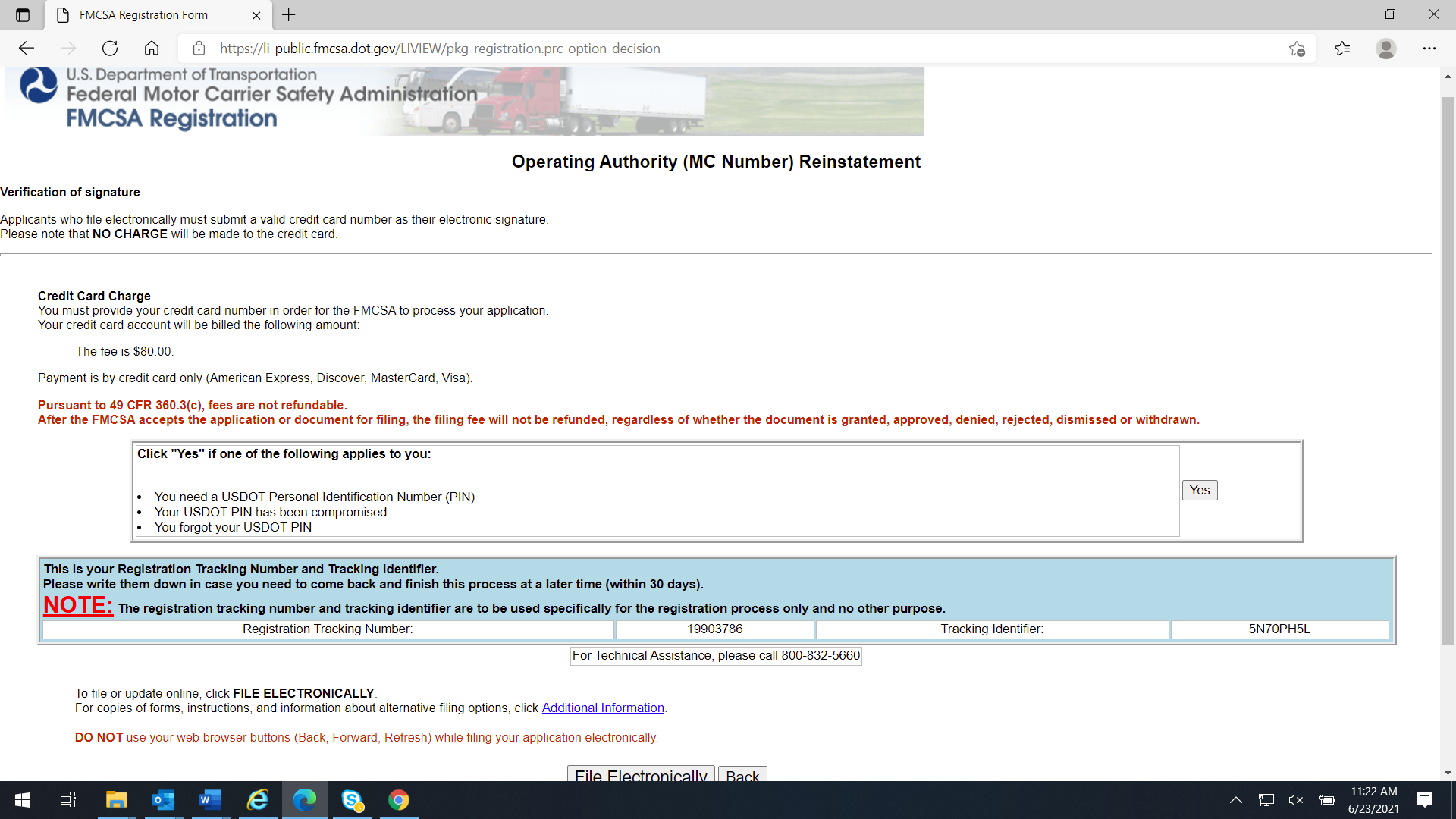Click the page Back button
Image resolution: width=1456 pixels, height=819 pixels.
742,774
